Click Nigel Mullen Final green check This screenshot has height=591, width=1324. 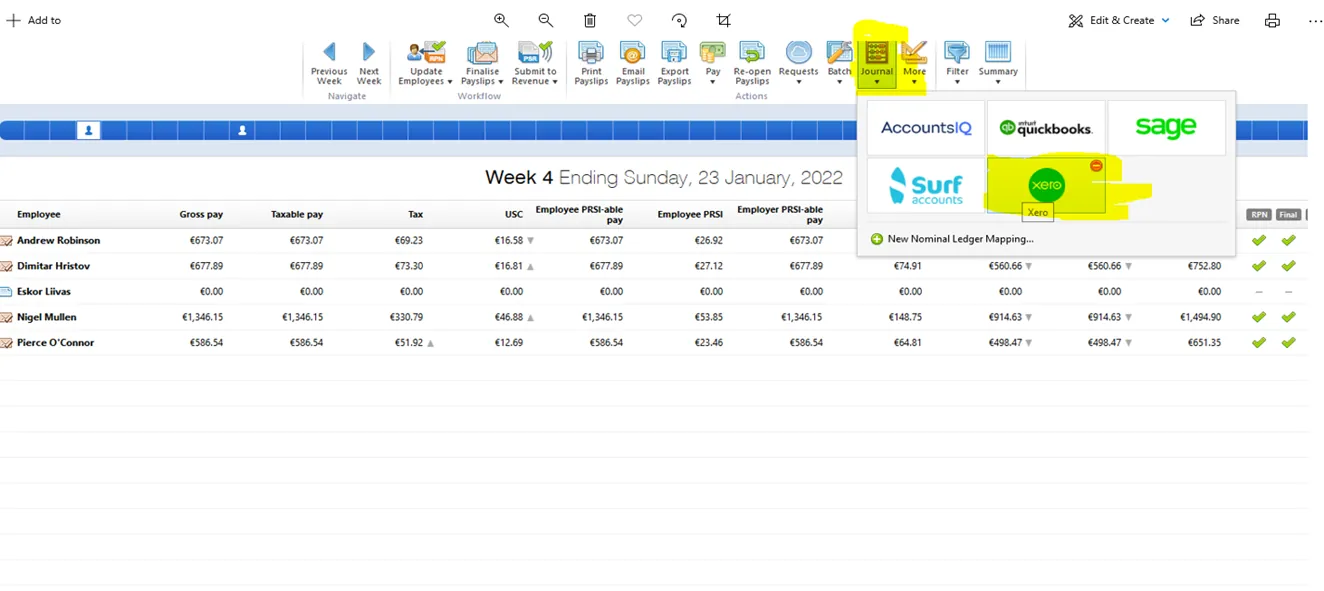tap(1288, 317)
